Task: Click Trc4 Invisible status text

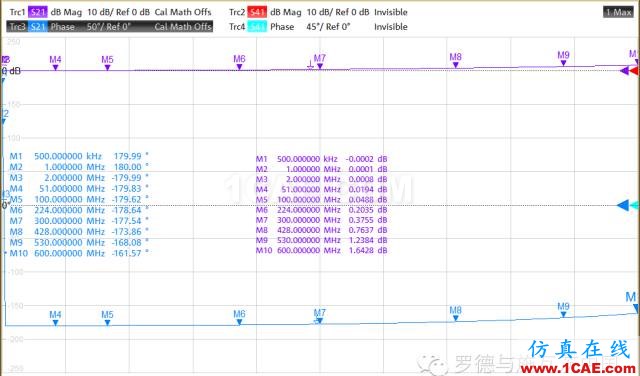Action: click(391, 27)
